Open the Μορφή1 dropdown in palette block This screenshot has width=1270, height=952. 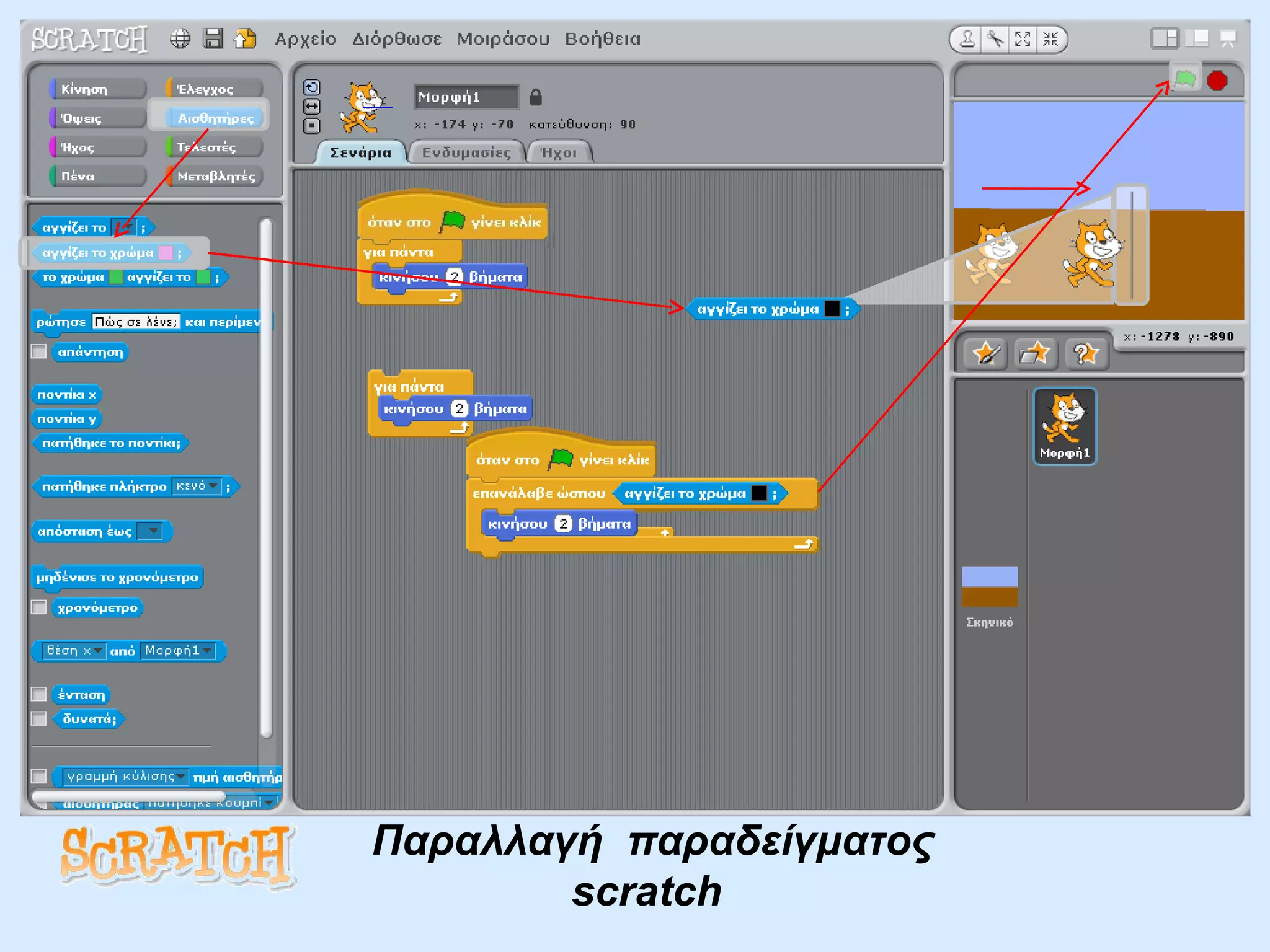pyautogui.click(x=178, y=650)
